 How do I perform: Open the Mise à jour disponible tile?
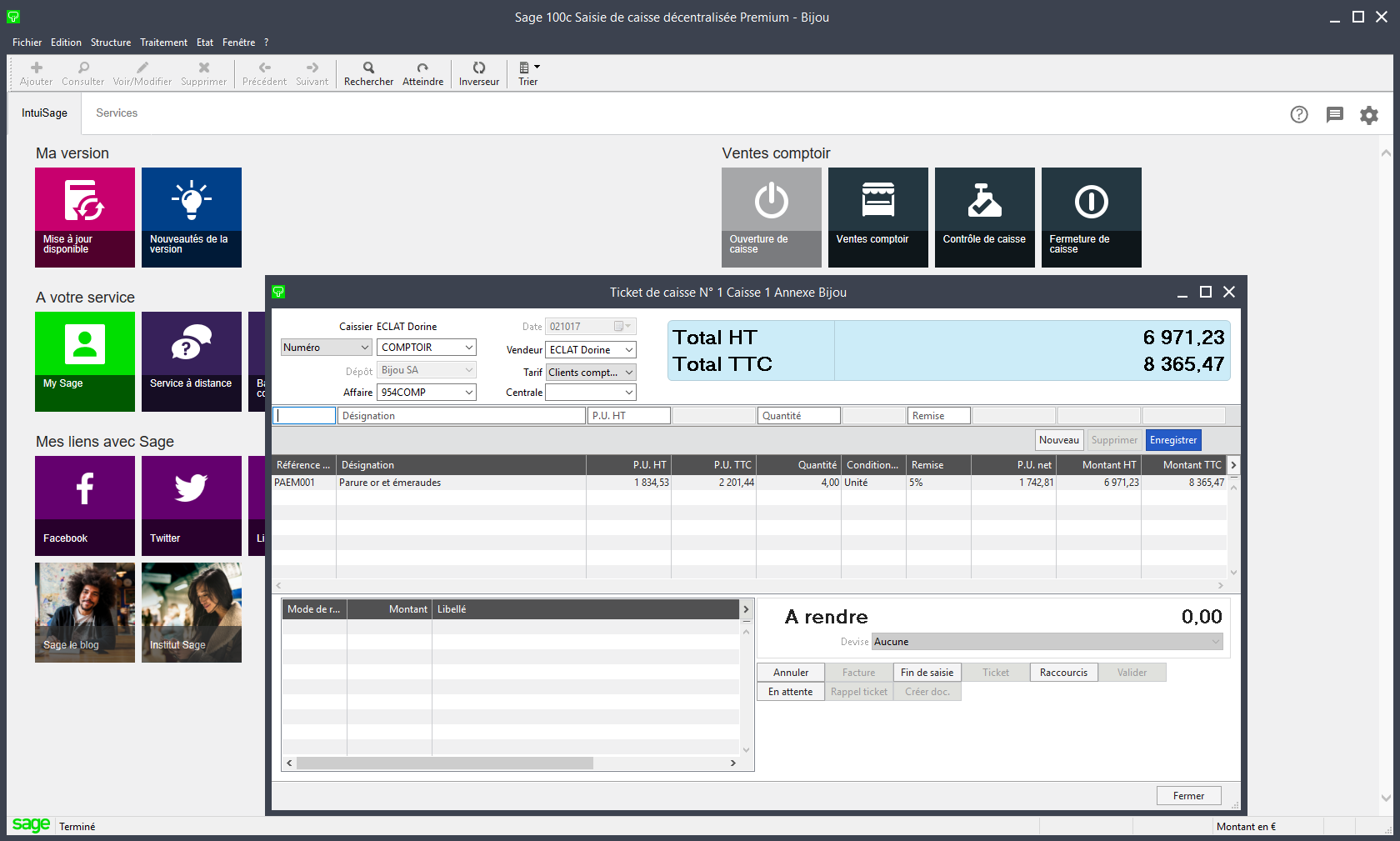click(x=85, y=218)
